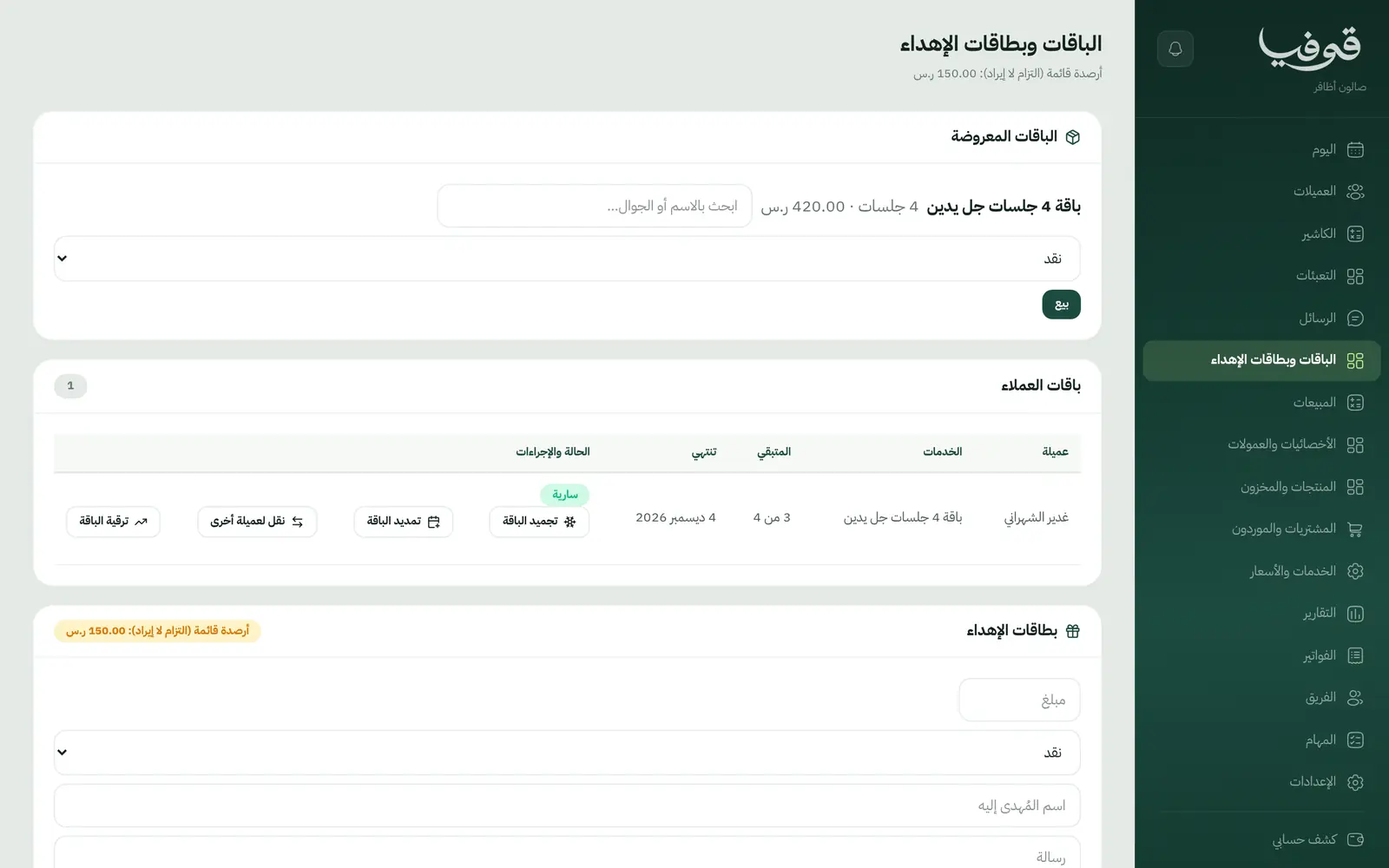Click the مبلغ amount input field
Image resolution: width=1389 pixels, height=868 pixels.
click(x=1019, y=700)
